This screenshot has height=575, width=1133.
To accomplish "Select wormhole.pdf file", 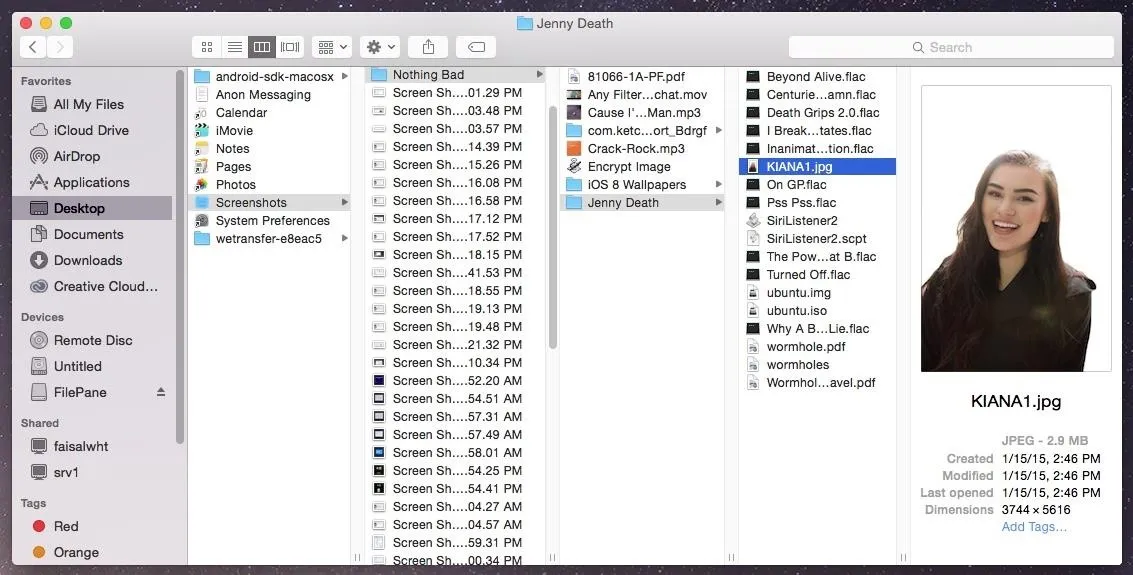I will (817, 347).
